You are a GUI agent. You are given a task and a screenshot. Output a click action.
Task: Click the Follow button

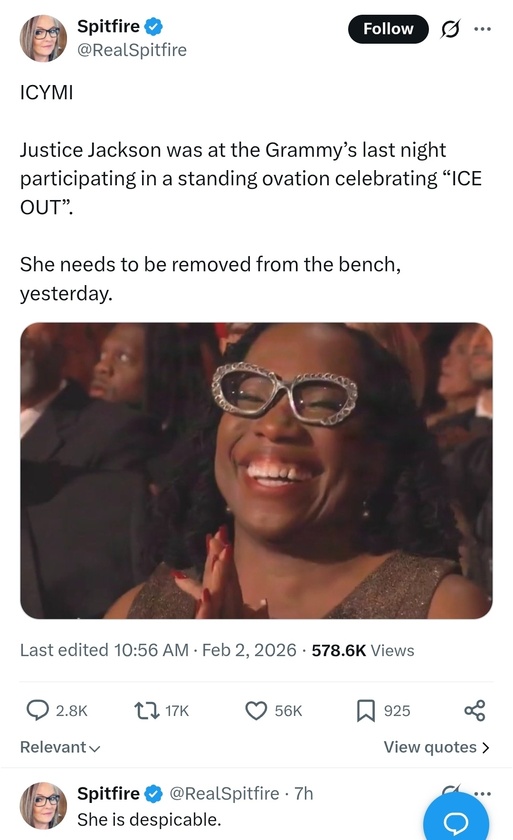(x=388, y=29)
